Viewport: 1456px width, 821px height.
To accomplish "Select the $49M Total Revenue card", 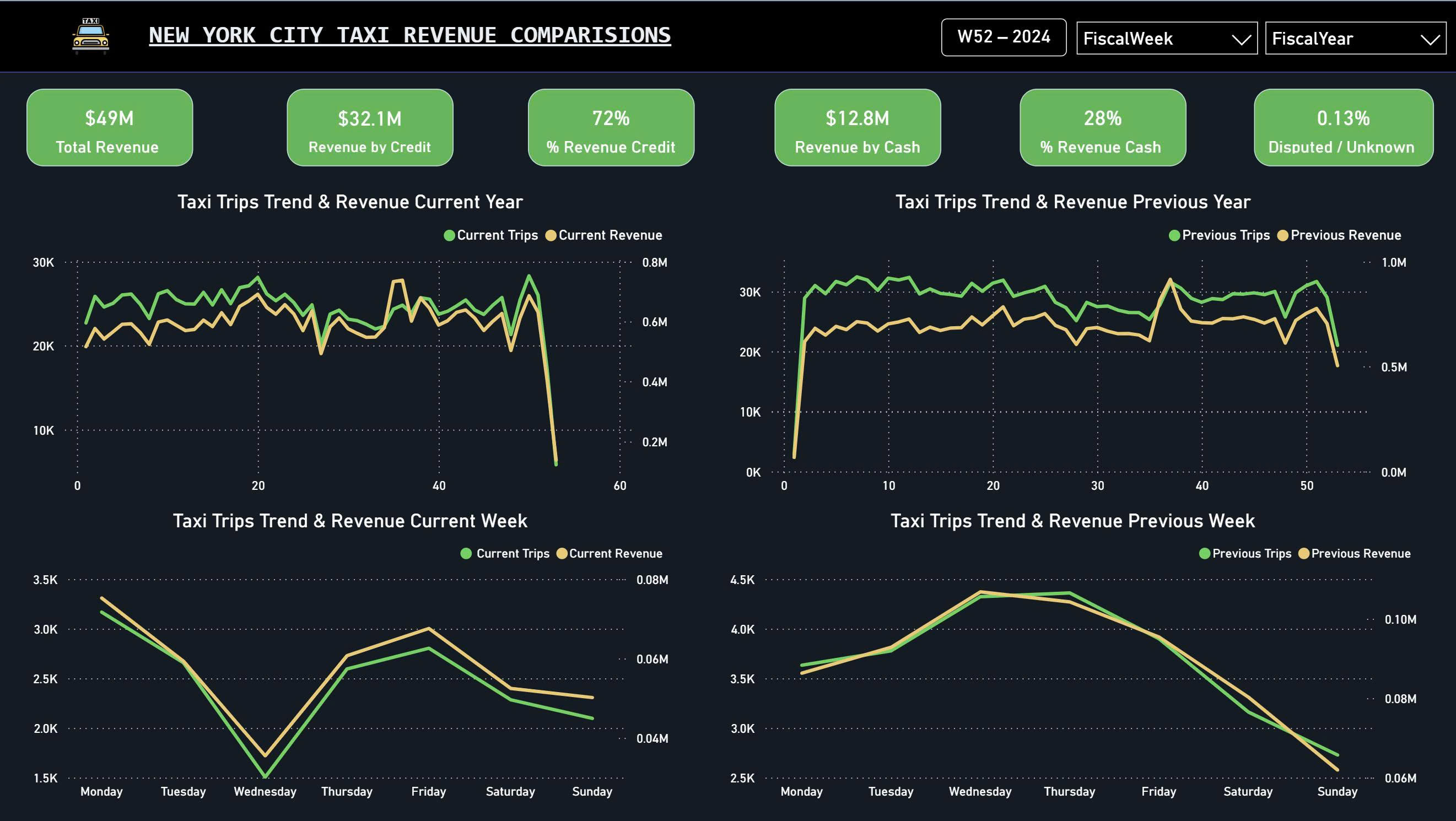I will [x=109, y=128].
